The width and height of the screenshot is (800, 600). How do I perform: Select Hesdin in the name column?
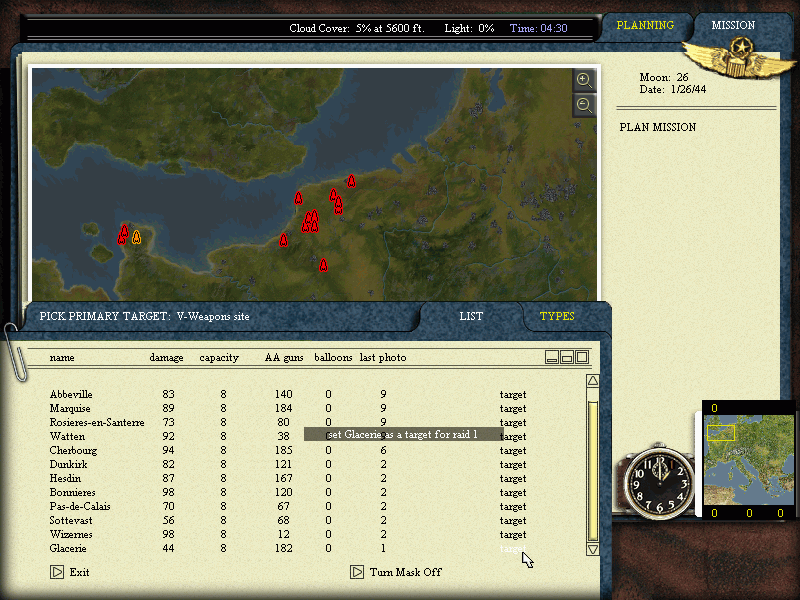(65, 479)
